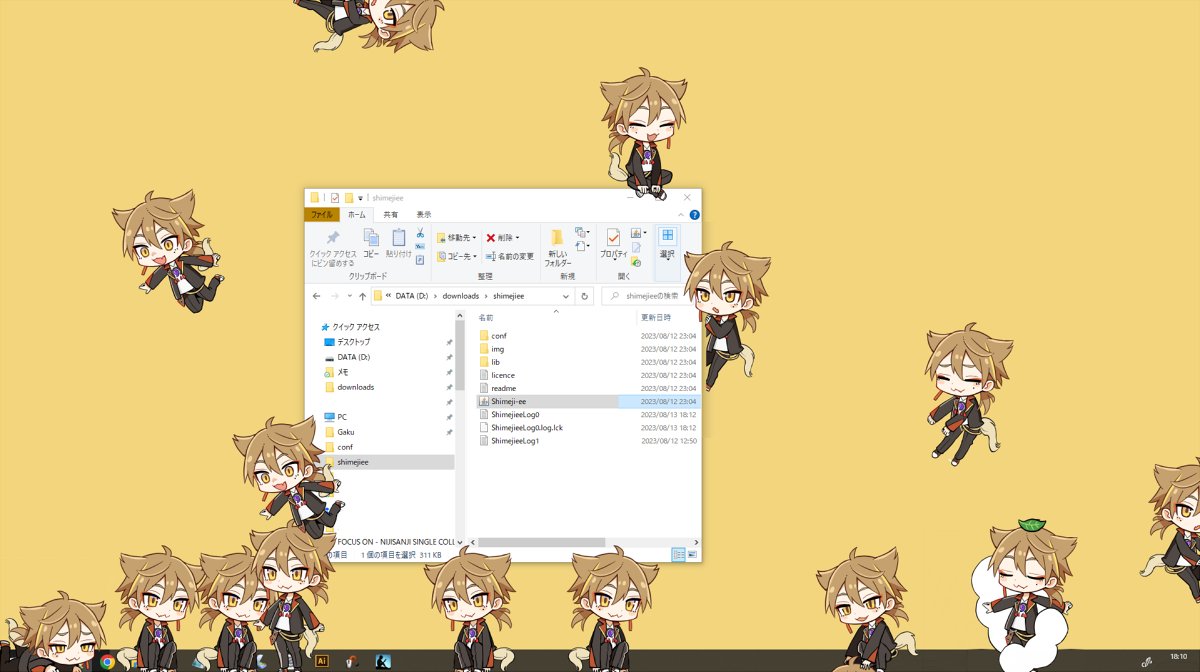Image resolution: width=1200 pixels, height=672 pixels.
Task: Go back with the Back arrow
Action: [317, 296]
